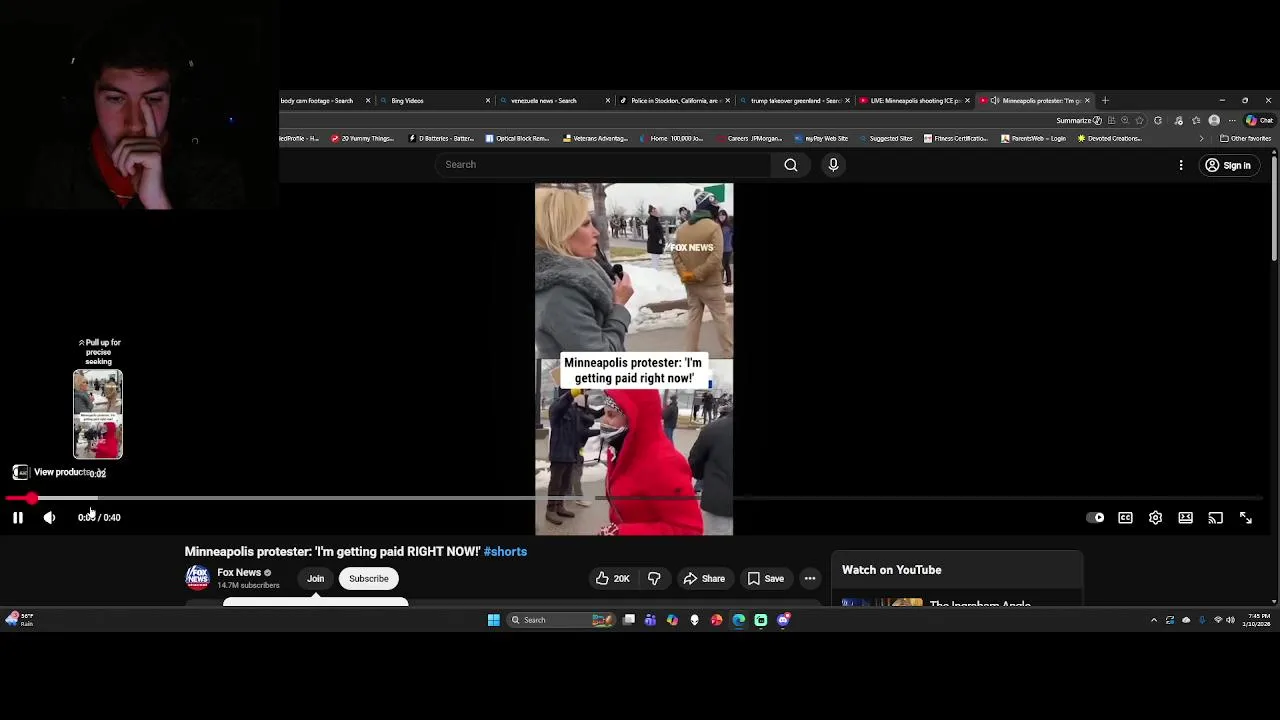Open the Fox News channel name link
This screenshot has width=1280, height=720.
[x=239, y=572]
